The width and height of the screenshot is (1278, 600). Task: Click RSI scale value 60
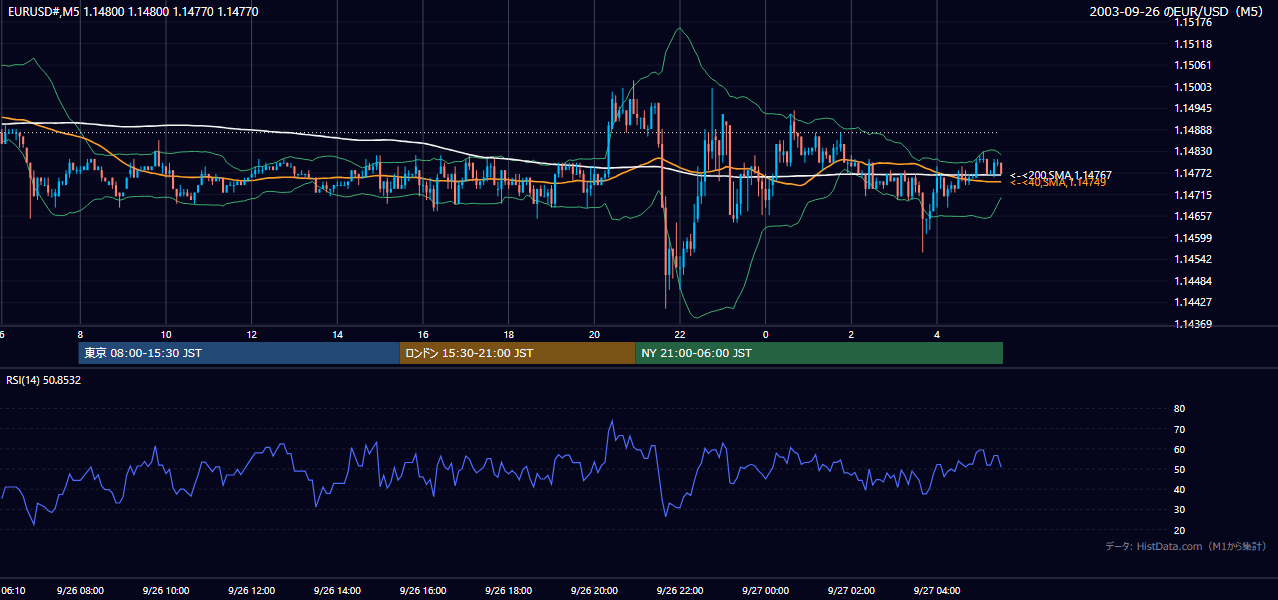1179,449
